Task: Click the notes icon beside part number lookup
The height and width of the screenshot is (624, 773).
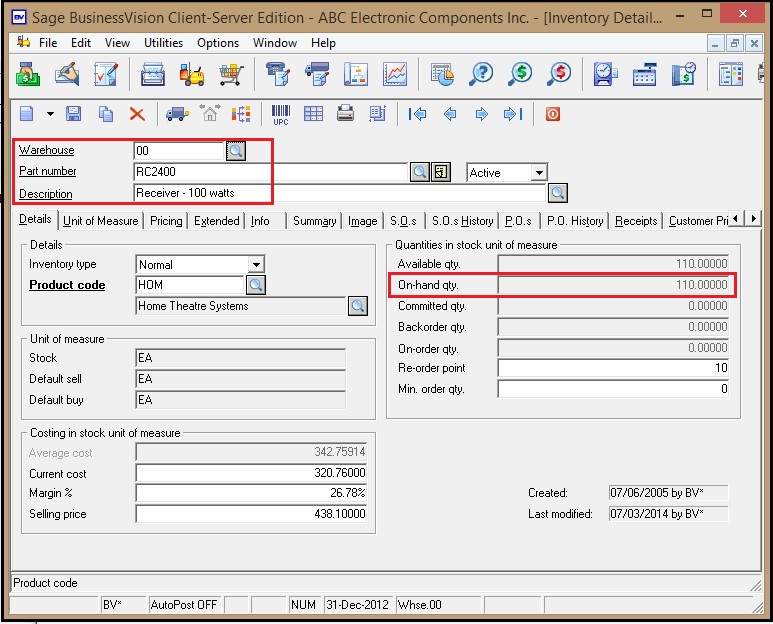Action: 441,172
